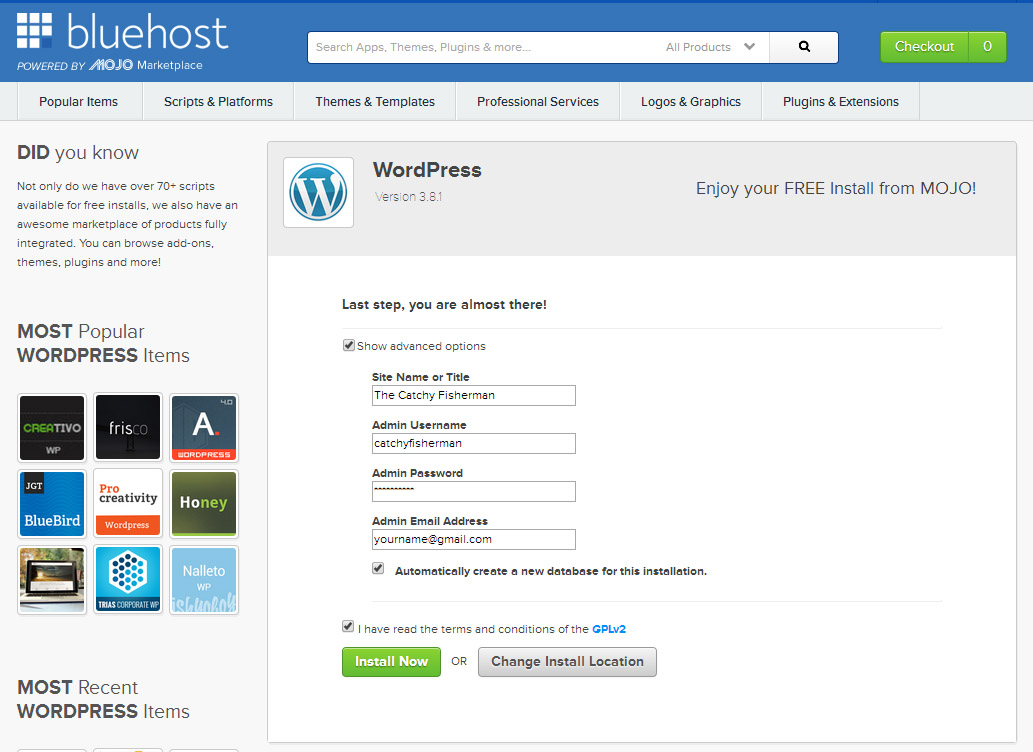Open the Themes & Templates menu
The image size is (1033, 752).
coord(375,101)
